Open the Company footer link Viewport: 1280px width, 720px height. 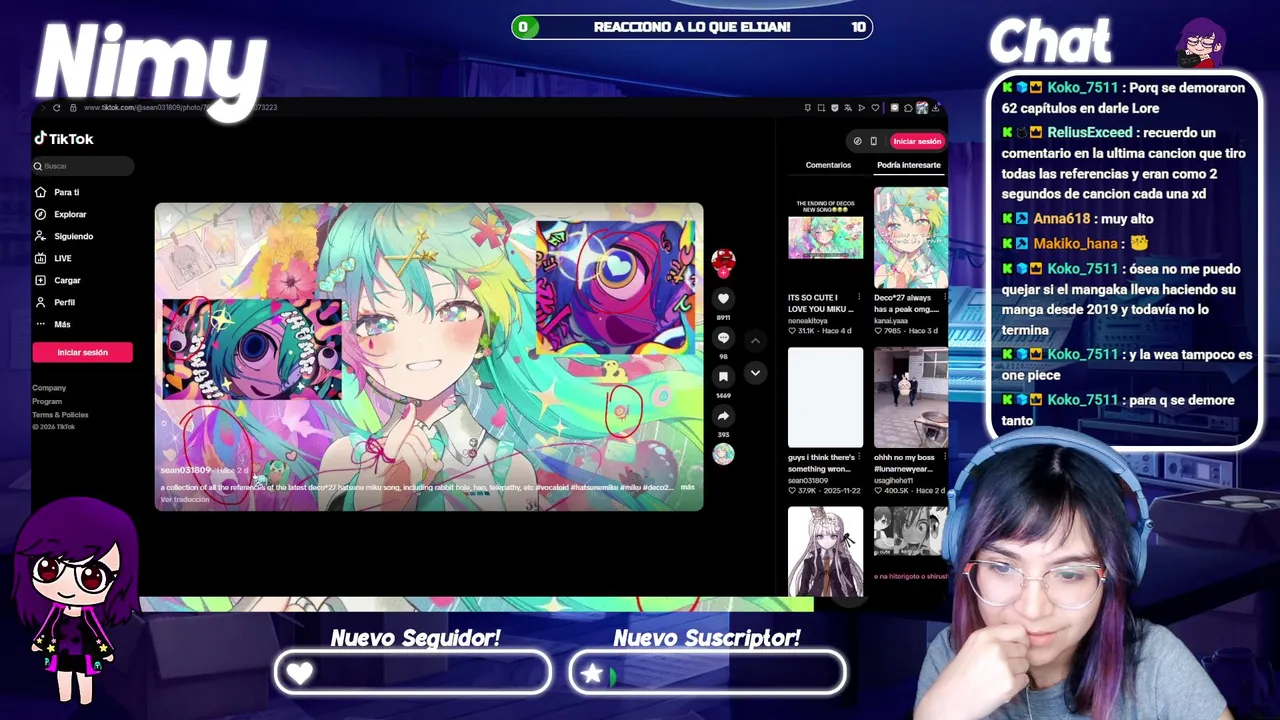pyautogui.click(x=49, y=388)
